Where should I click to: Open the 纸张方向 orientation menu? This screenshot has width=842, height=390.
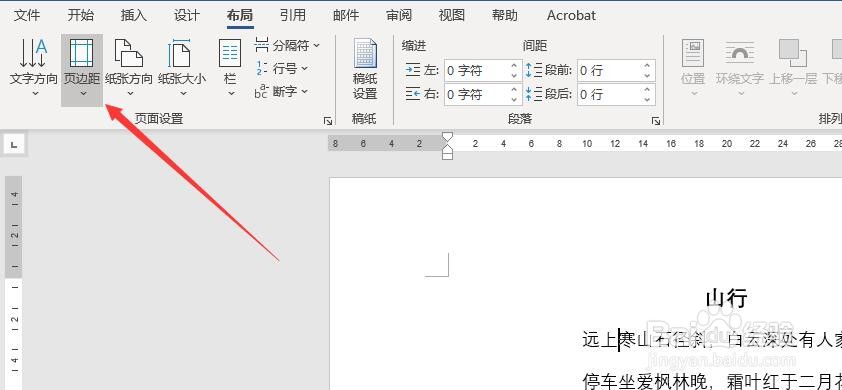129,68
